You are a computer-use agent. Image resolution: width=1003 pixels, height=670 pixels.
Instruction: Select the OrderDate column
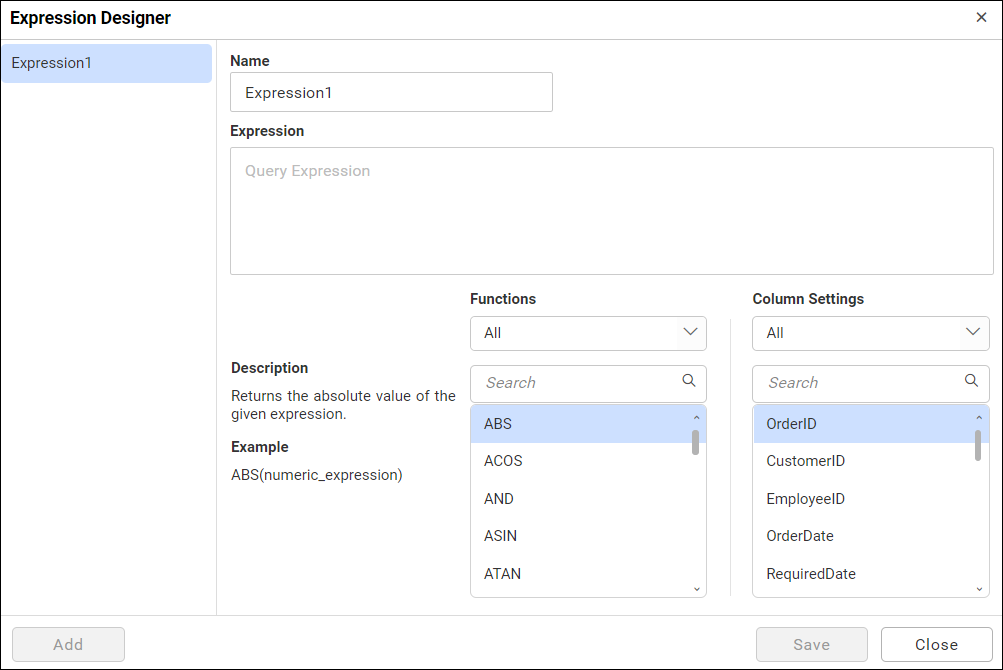coord(799,536)
